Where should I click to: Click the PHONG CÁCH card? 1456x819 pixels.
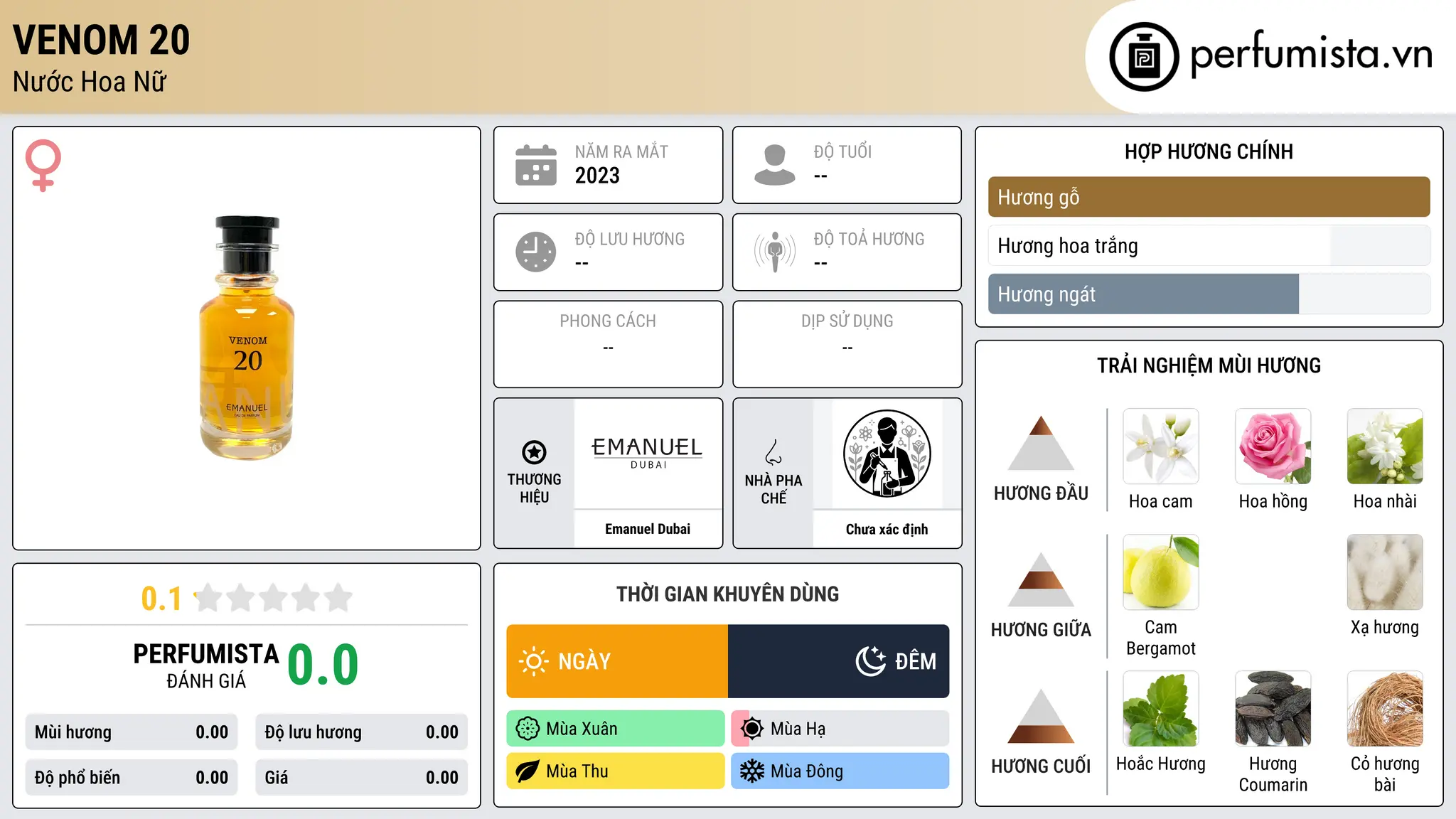(x=609, y=344)
